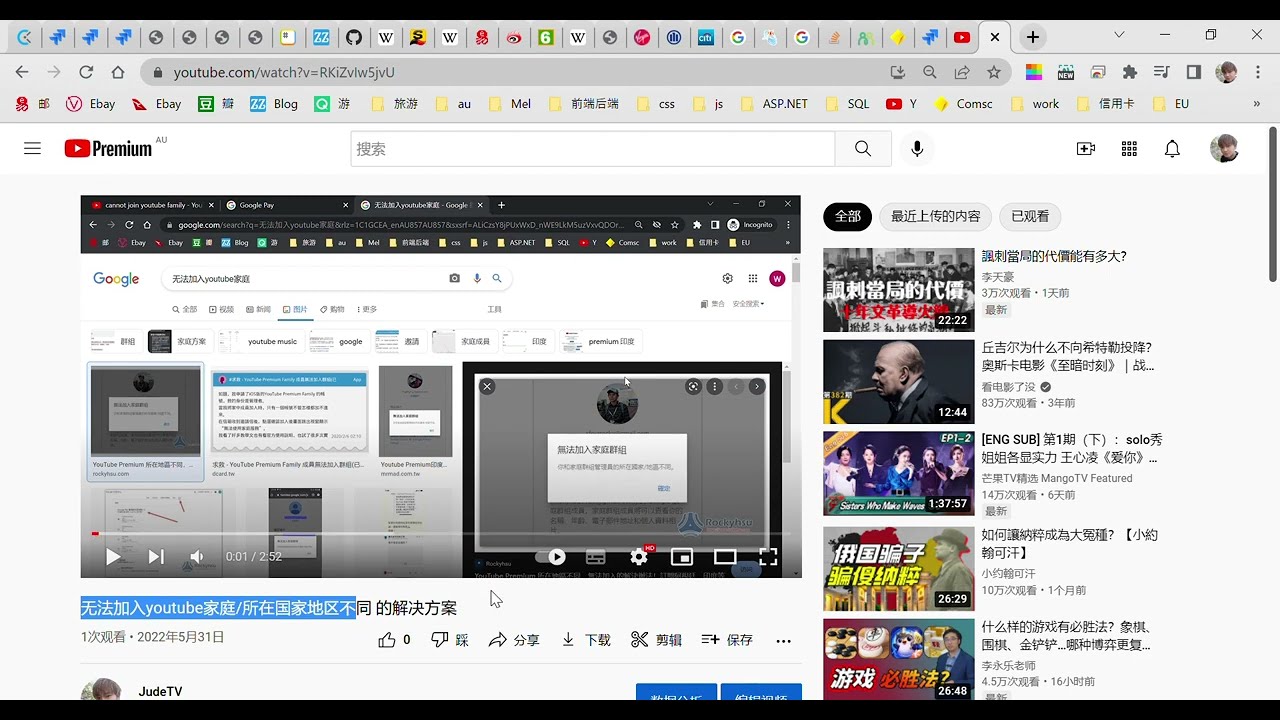Click the search magnifier button
This screenshot has width=1280, height=720.
click(862, 149)
